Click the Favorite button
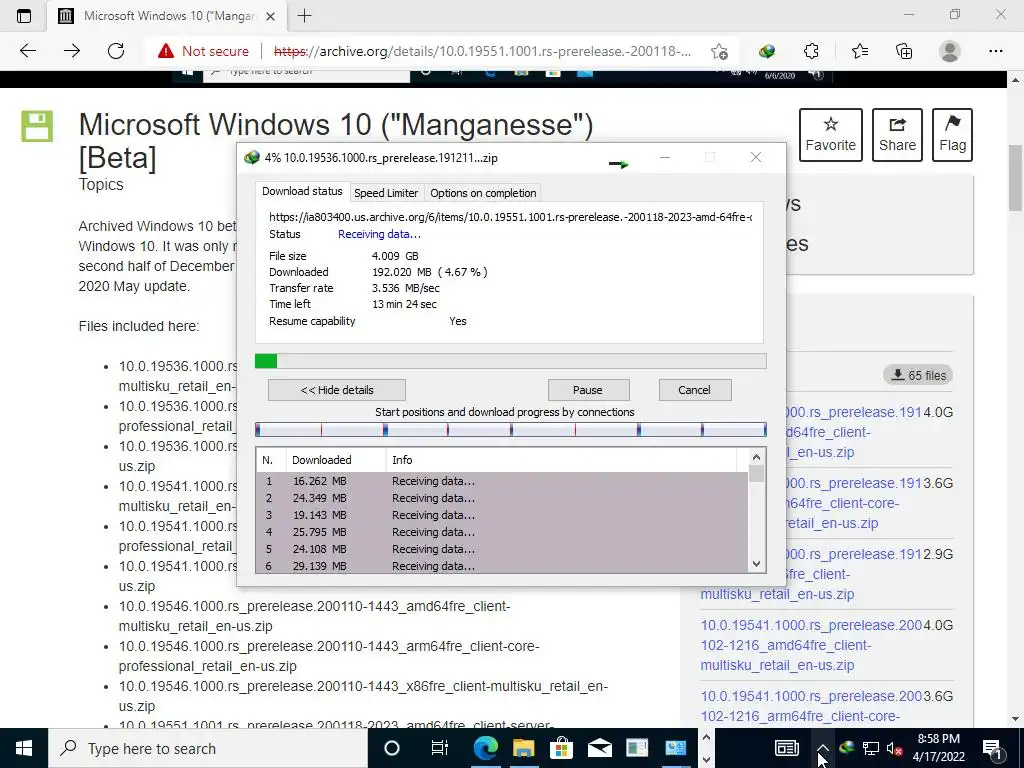 click(831, 135)
